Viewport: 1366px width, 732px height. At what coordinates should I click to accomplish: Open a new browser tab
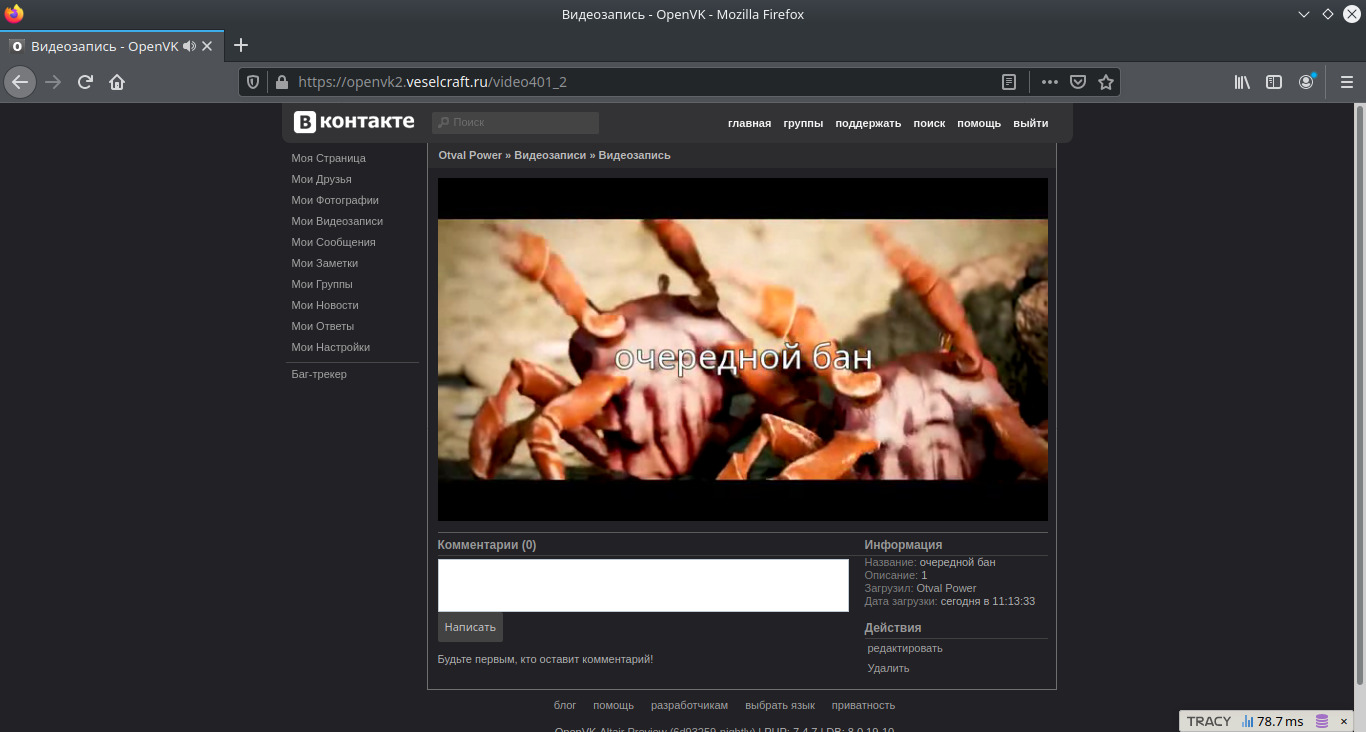point(241,45)
